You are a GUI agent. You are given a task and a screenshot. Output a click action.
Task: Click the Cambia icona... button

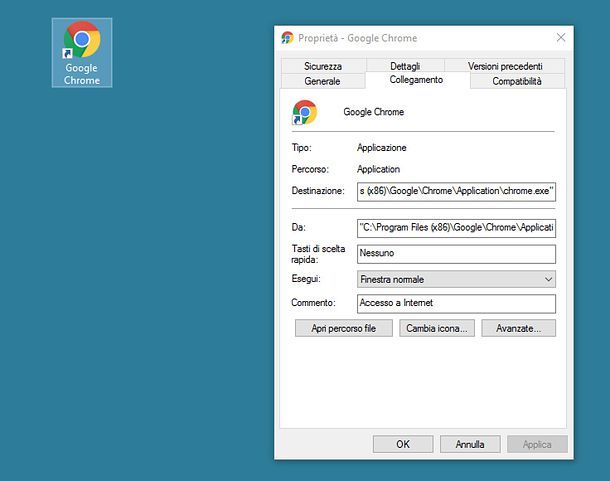tap(436, 328)
